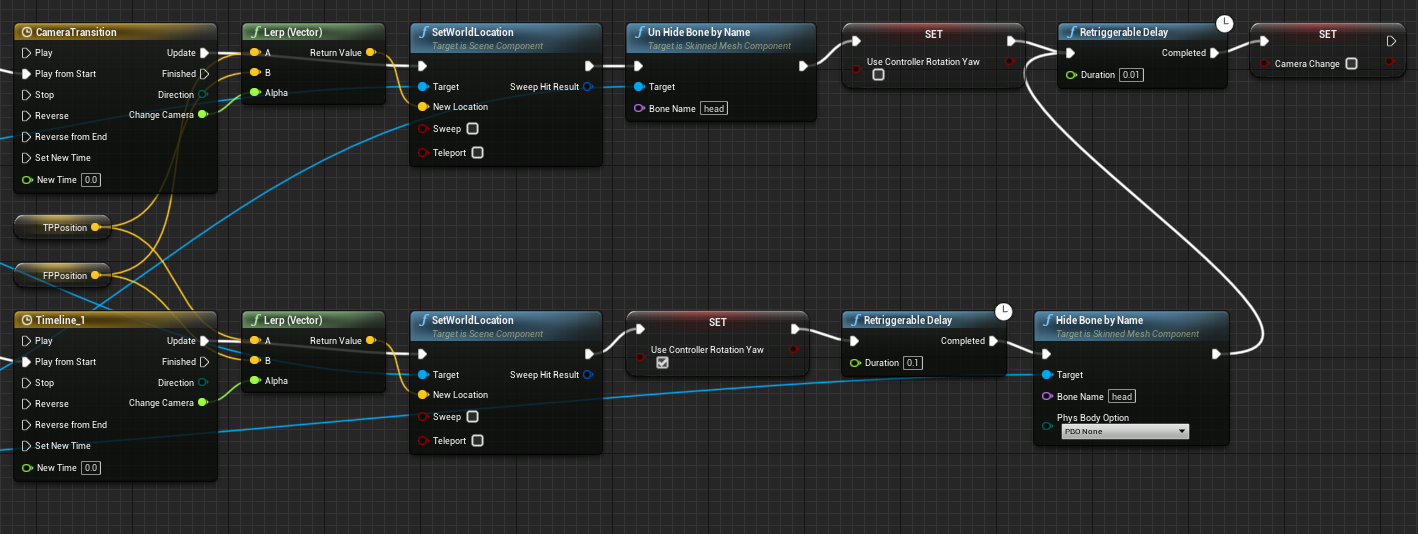1418x534 pixels.
Task: Select the New Time field in CameraTransition
Action: 90,180
